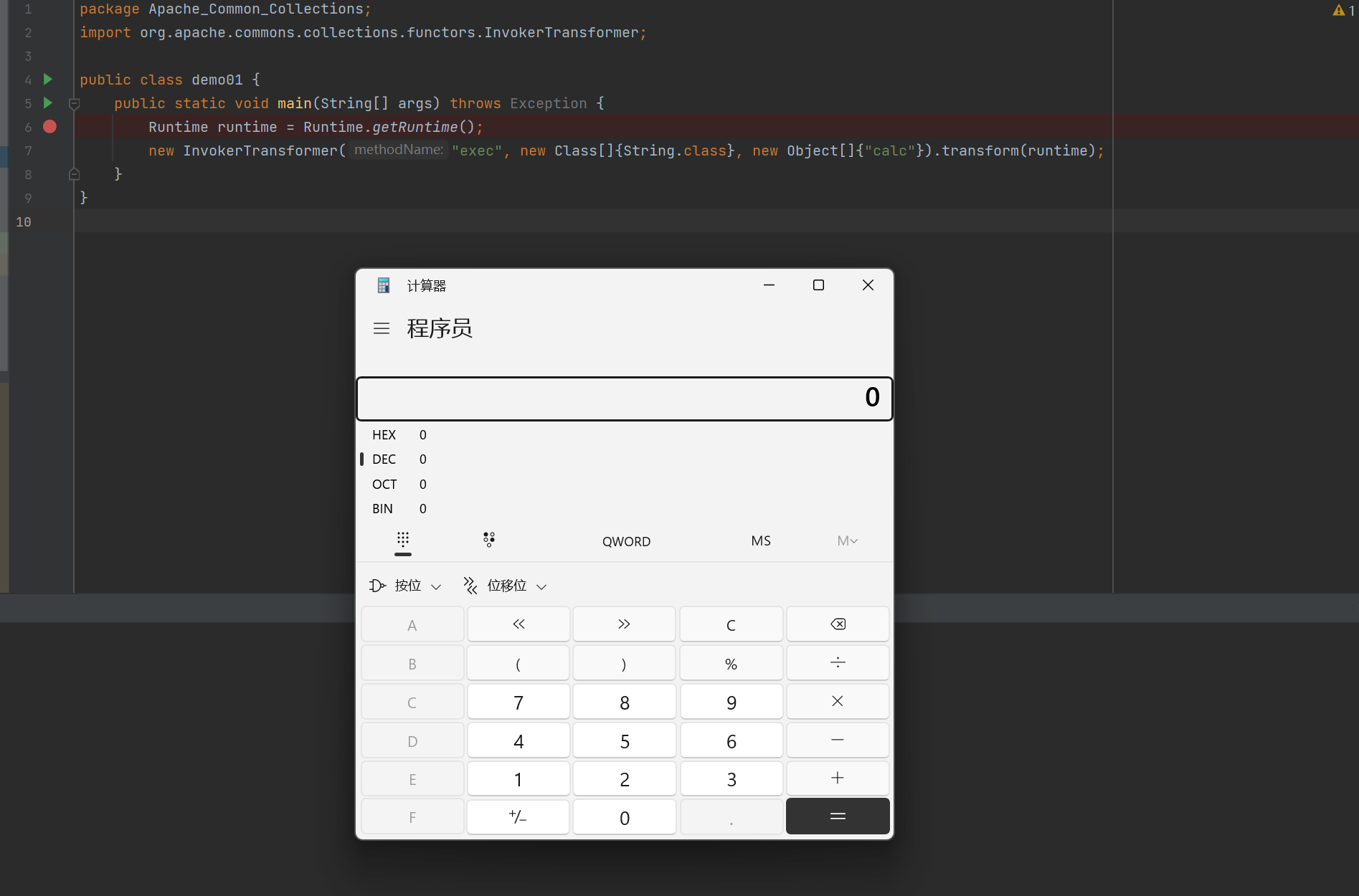Screen dimensions: 1359x896
Task: Click the divide operator key
Action: point(838,663)
